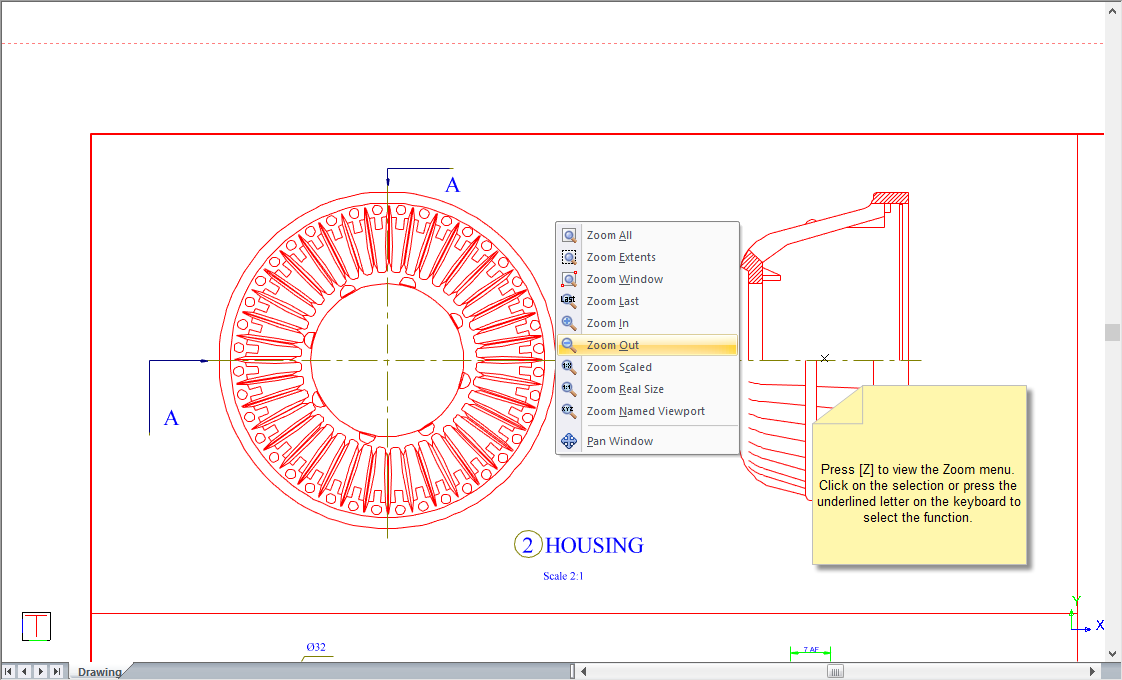Screen dimensions: 1122x680
Task: Go to the previous sheet tab arrow
Action: pyautogui.click(x=25, y=672)
